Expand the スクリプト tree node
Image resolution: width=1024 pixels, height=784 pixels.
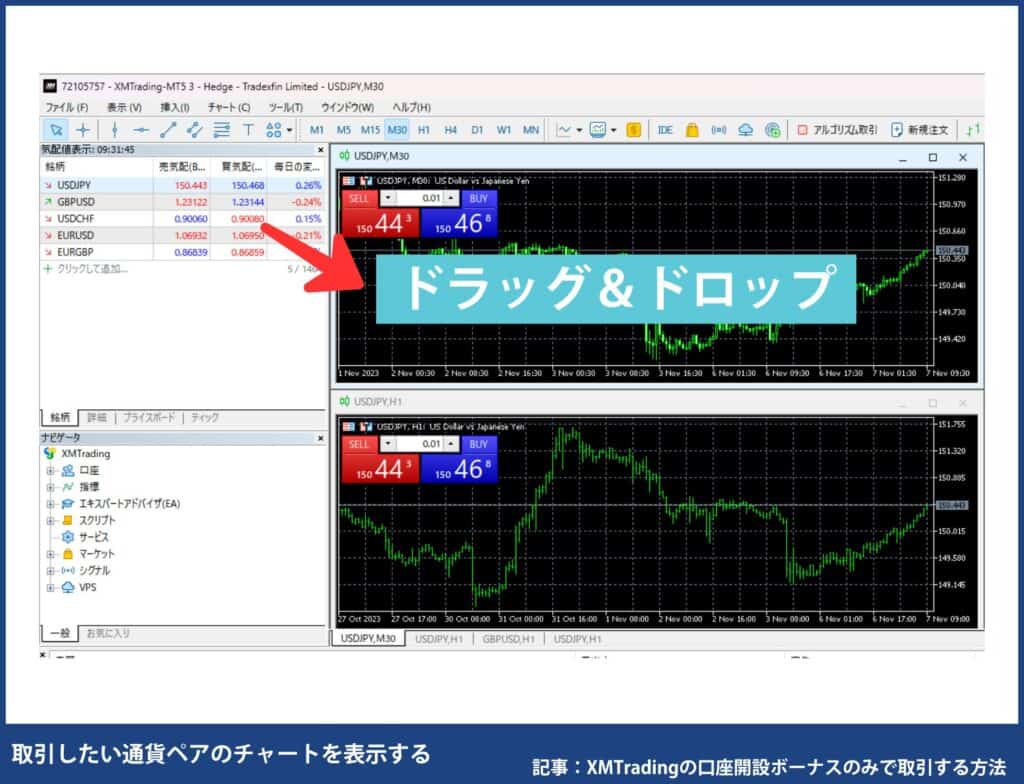(50, 521)
